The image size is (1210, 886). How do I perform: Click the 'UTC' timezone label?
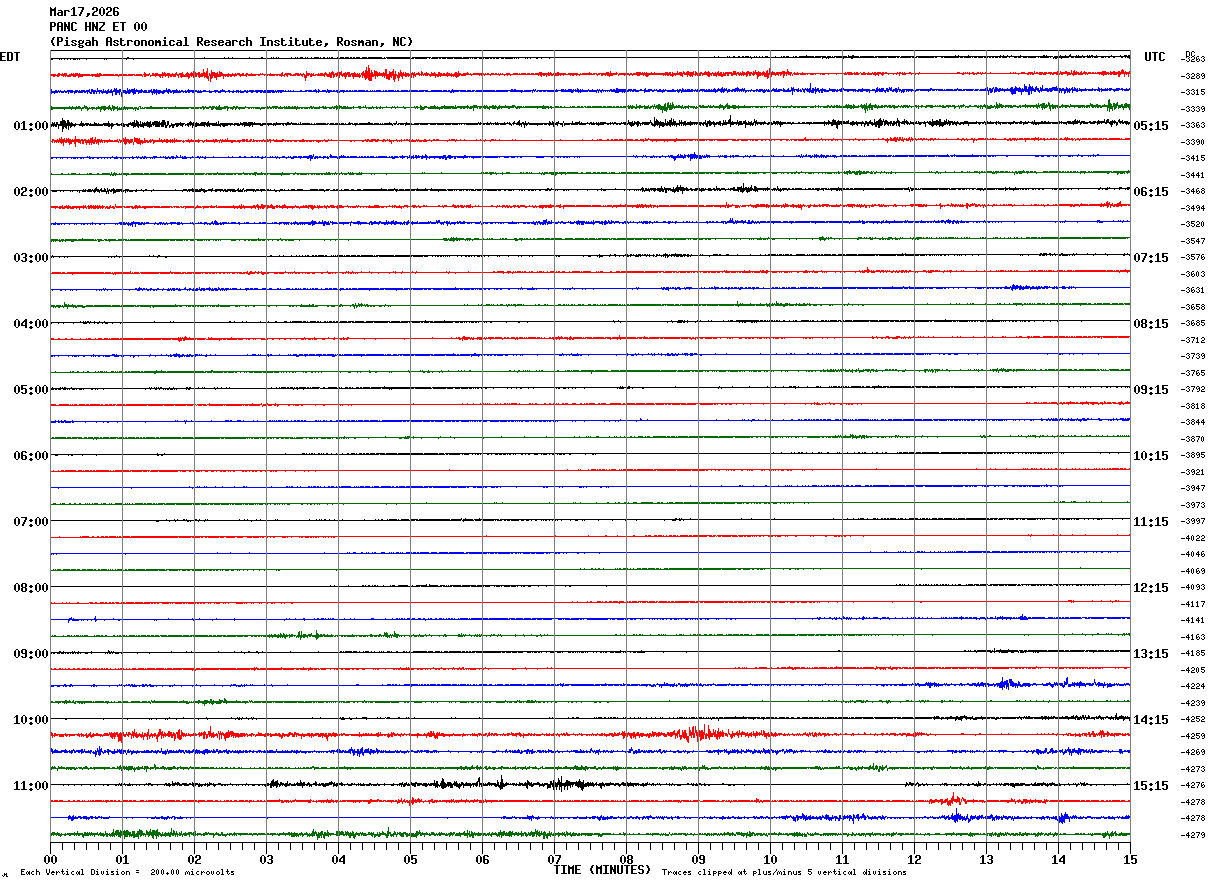pyautogui.click(x=1155, y=57)
